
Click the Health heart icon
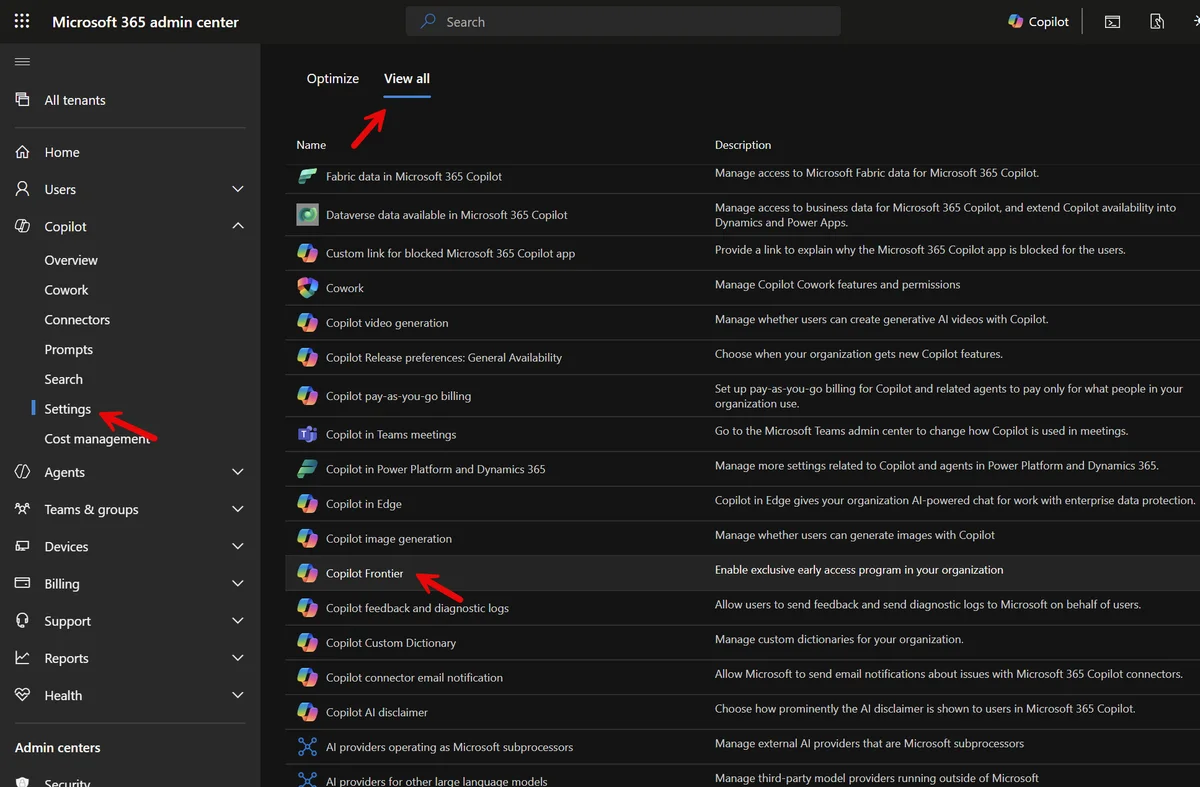(22, 695)
